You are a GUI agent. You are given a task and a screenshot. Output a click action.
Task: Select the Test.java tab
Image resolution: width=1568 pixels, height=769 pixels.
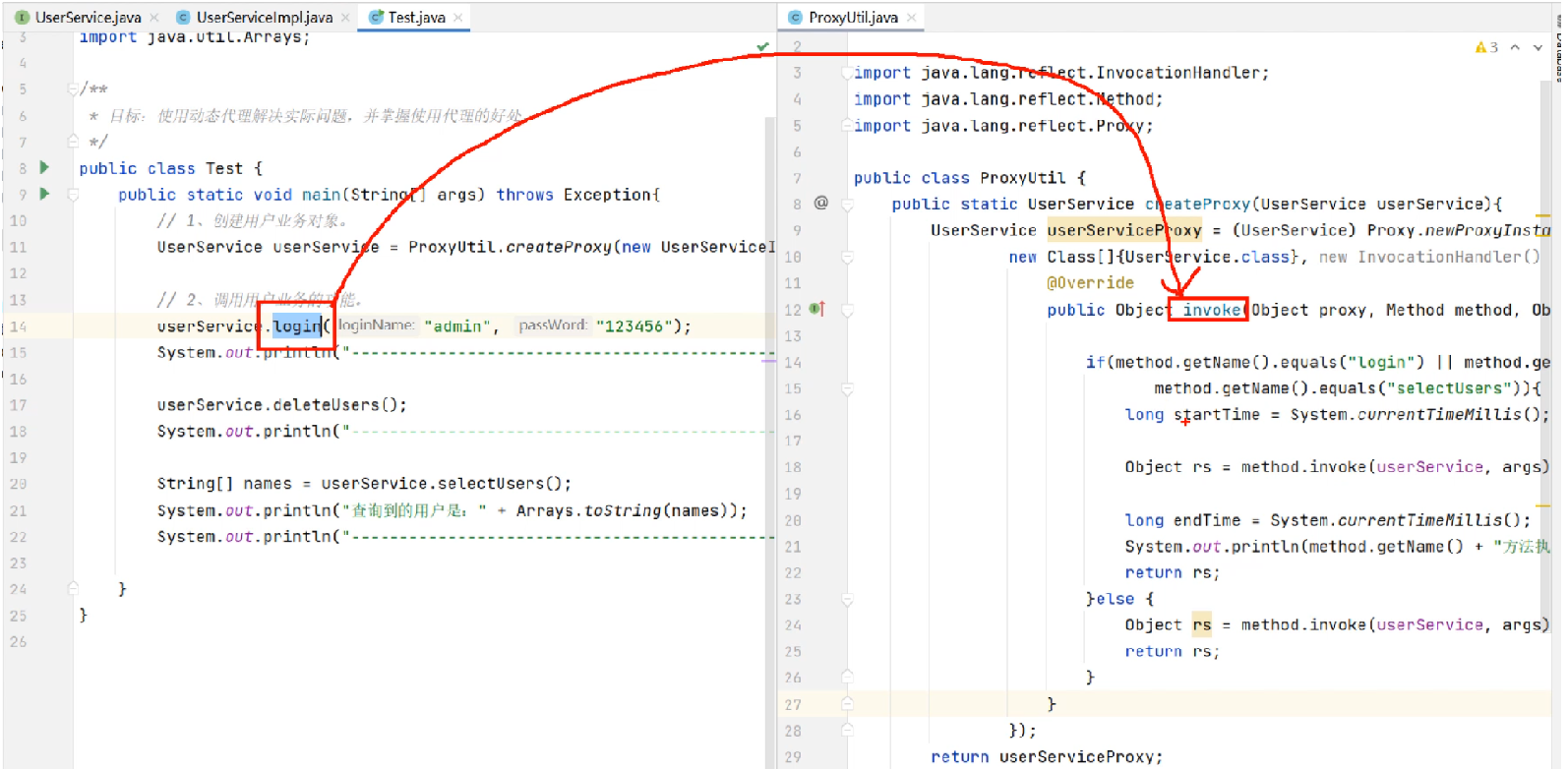pos(416,18)
